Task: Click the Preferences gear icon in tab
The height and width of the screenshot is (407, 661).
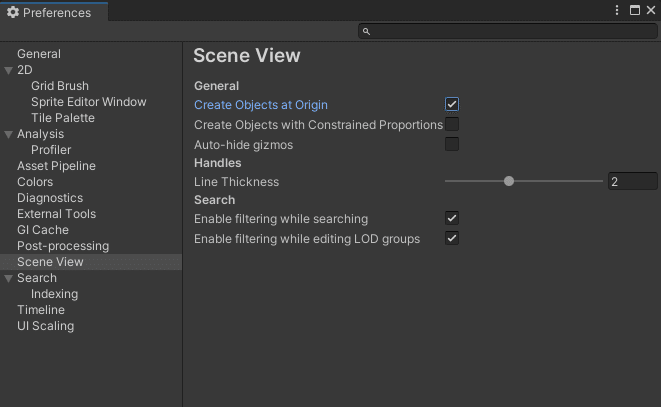Action: click(x=13, y=12)
